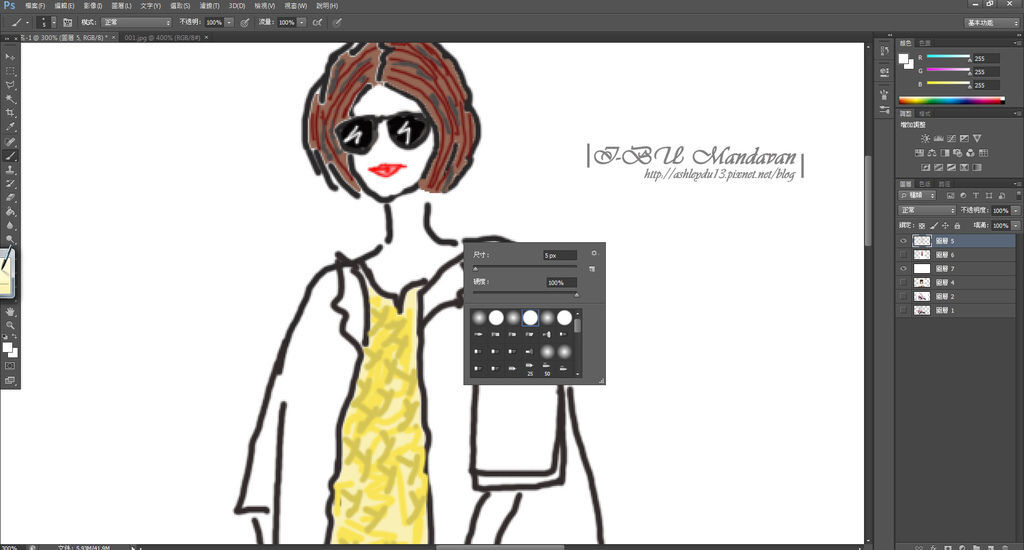Open layer fill dropdown

tap(1016, 225)
